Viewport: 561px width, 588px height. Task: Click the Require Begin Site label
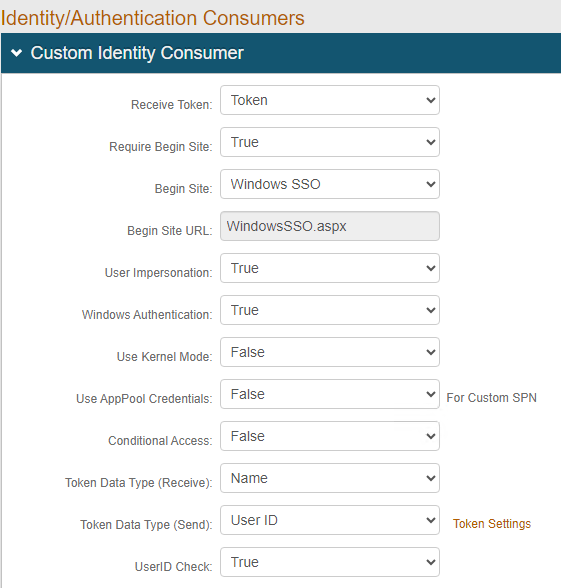pyautogui.click(x=160, y=147)
